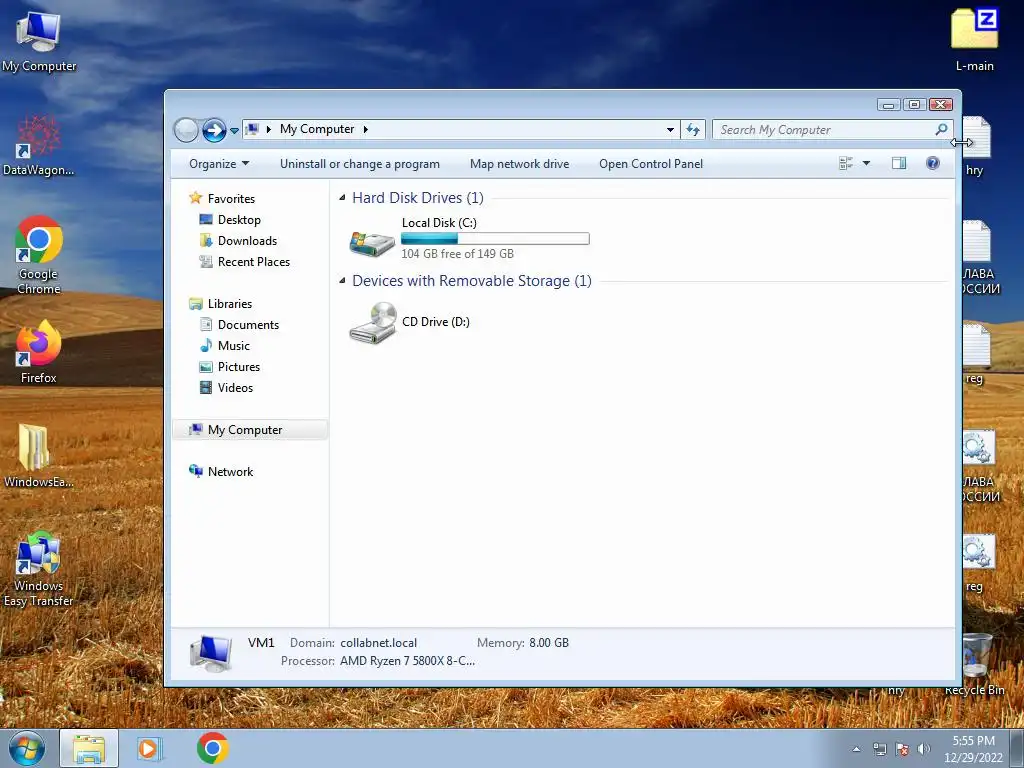Open the Organize menu

[219, 164]
